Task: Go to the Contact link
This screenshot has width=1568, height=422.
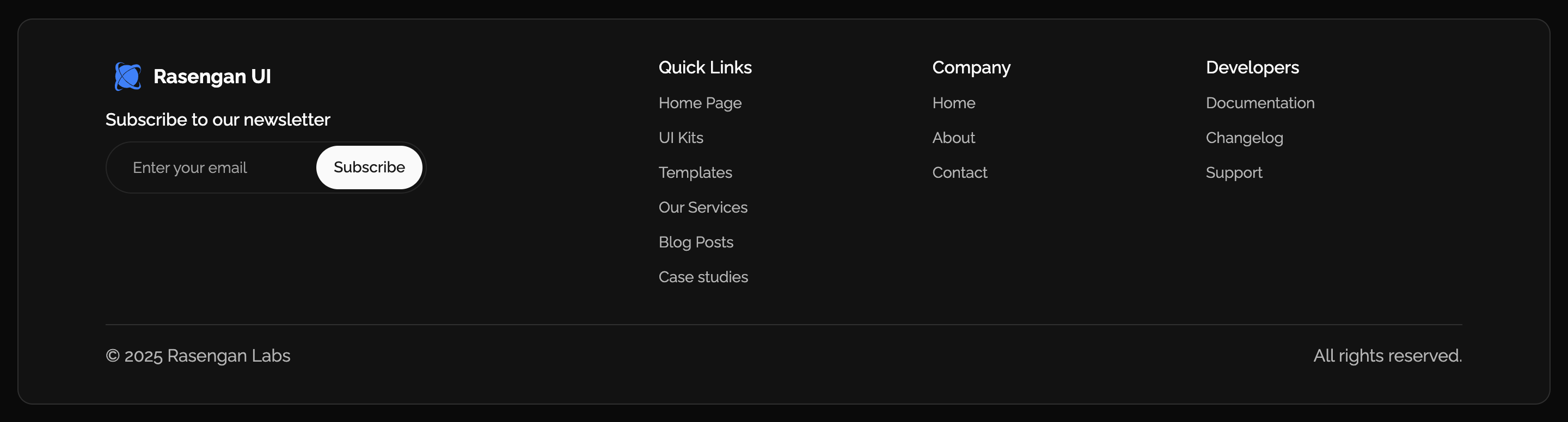Action: click(960, 173)
